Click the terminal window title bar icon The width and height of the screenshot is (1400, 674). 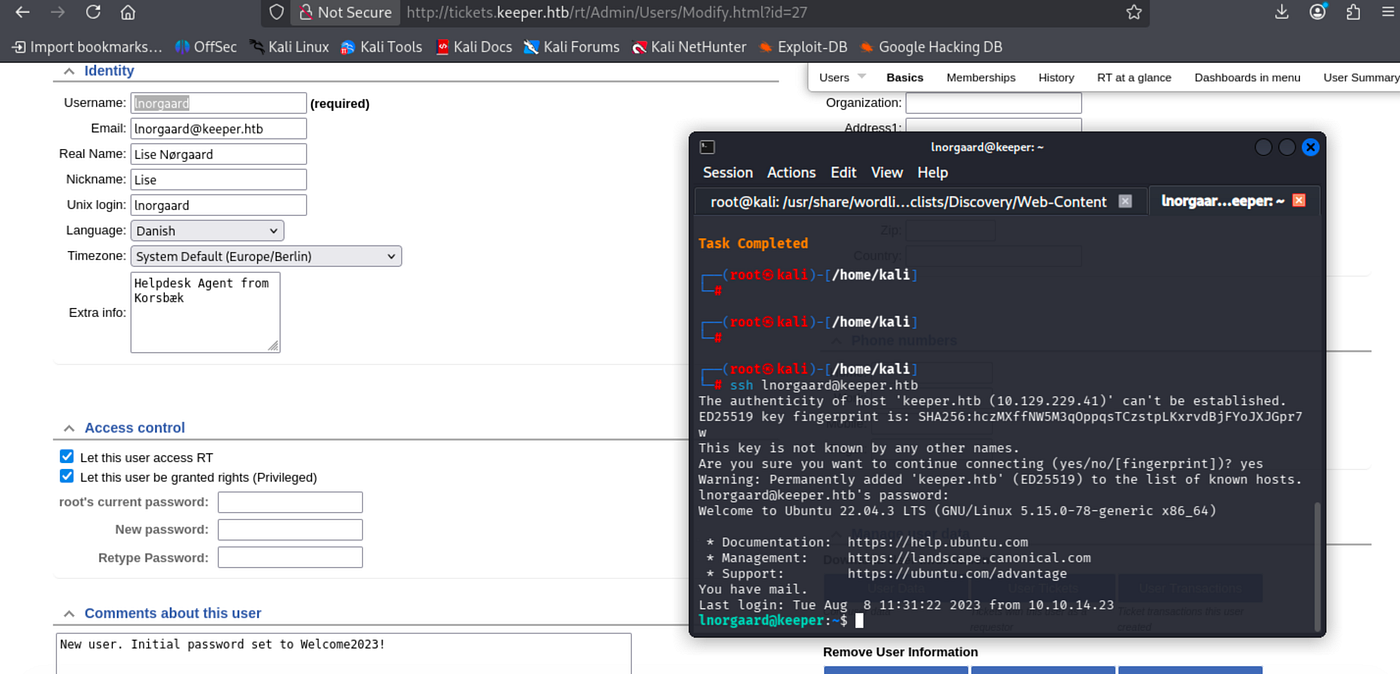(x=707, y=147)
